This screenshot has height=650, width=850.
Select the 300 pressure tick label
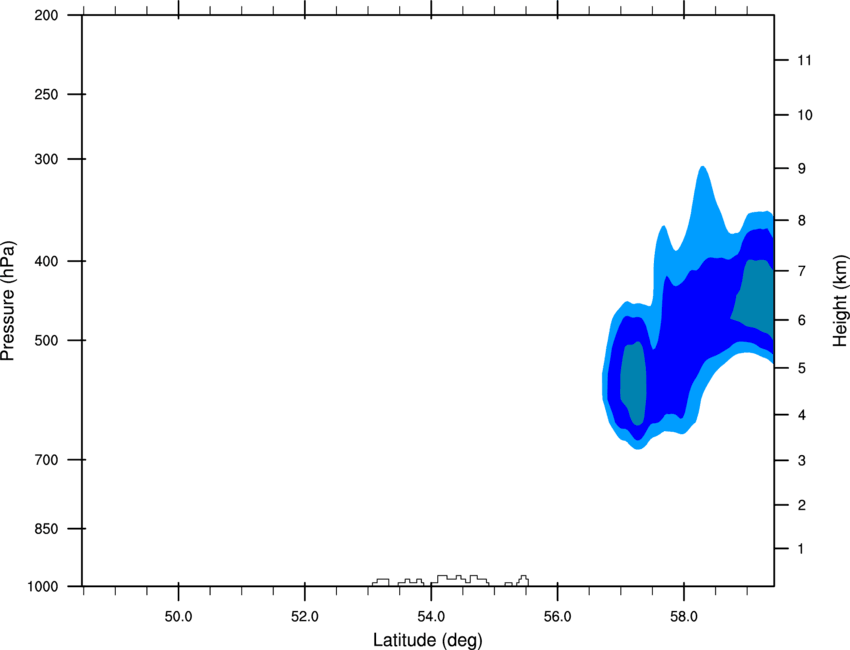(x=46, y=159)
